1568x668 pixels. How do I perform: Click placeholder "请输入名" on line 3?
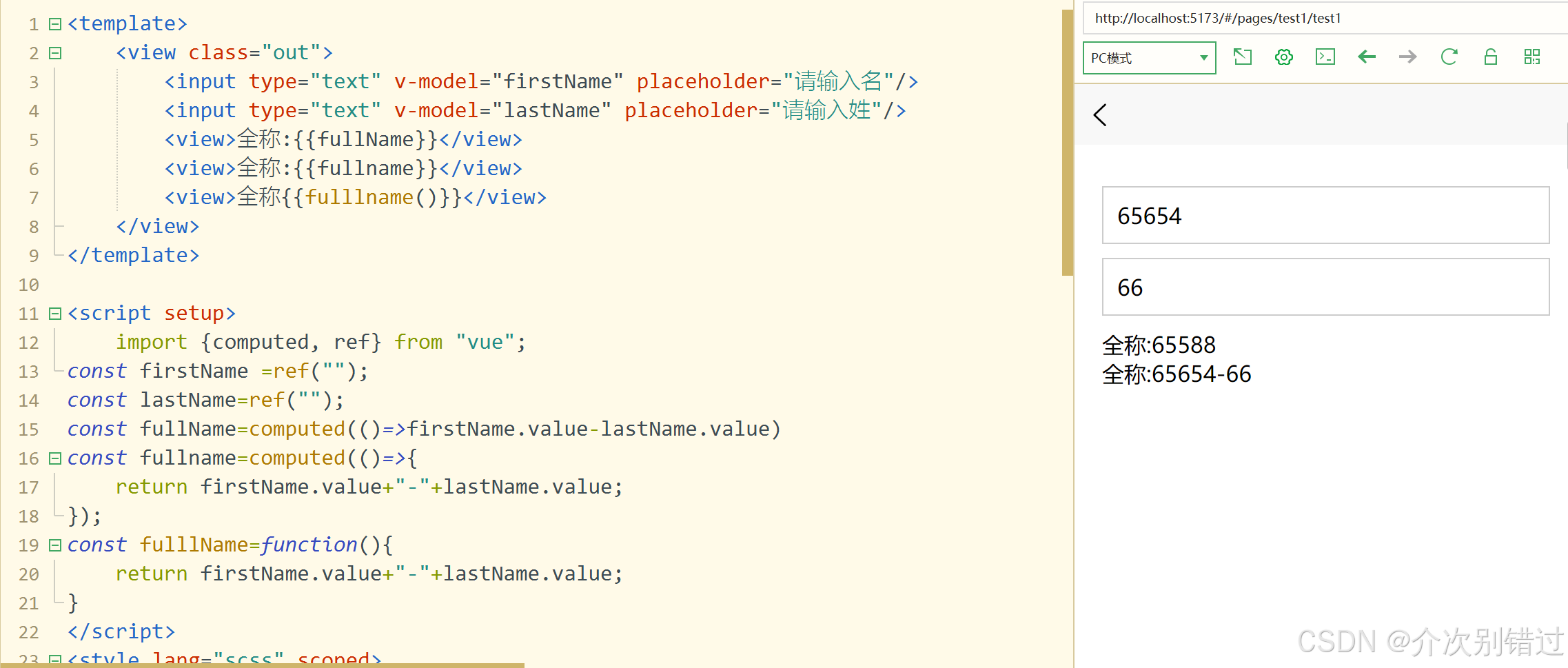pos(765,81)
